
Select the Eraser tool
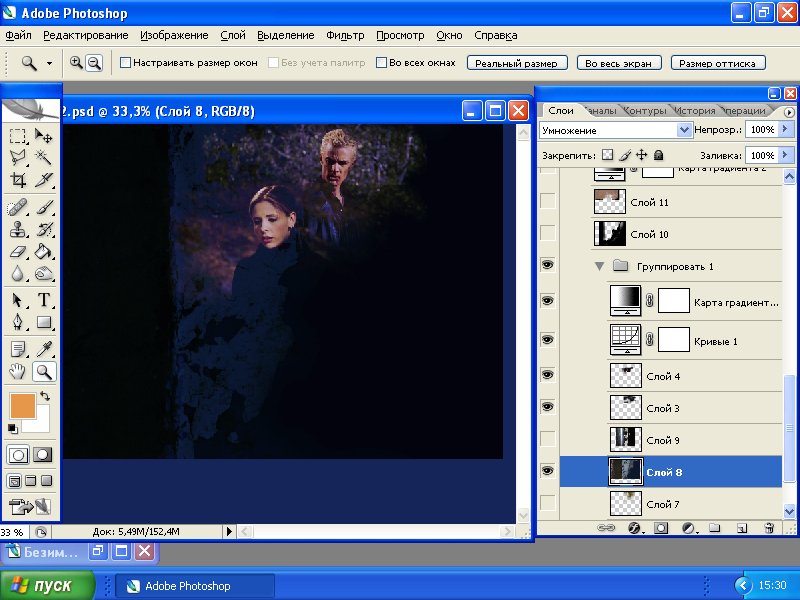tap(18, 251)
